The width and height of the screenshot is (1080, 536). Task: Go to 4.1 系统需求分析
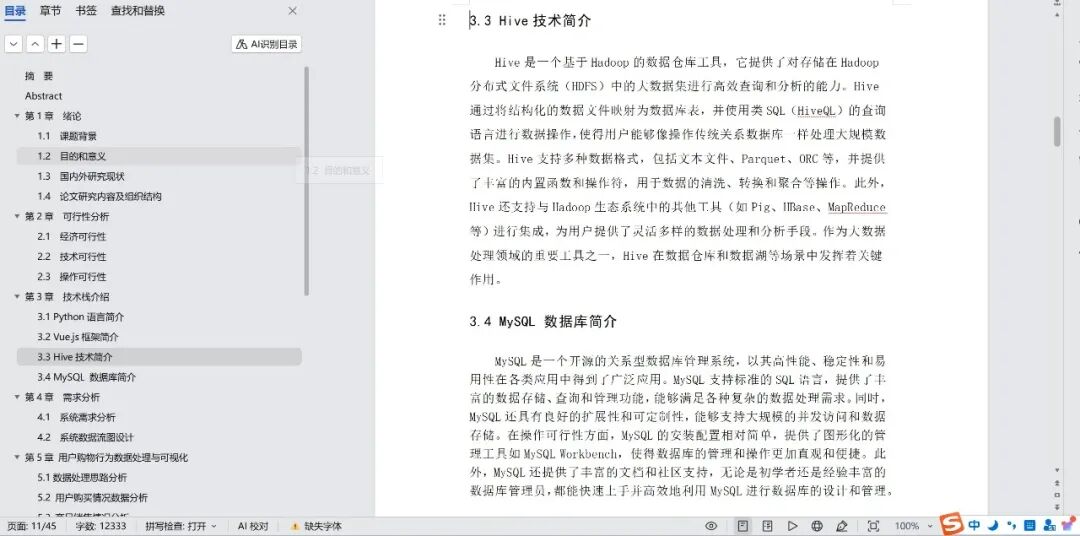click(x=76, y=418)
